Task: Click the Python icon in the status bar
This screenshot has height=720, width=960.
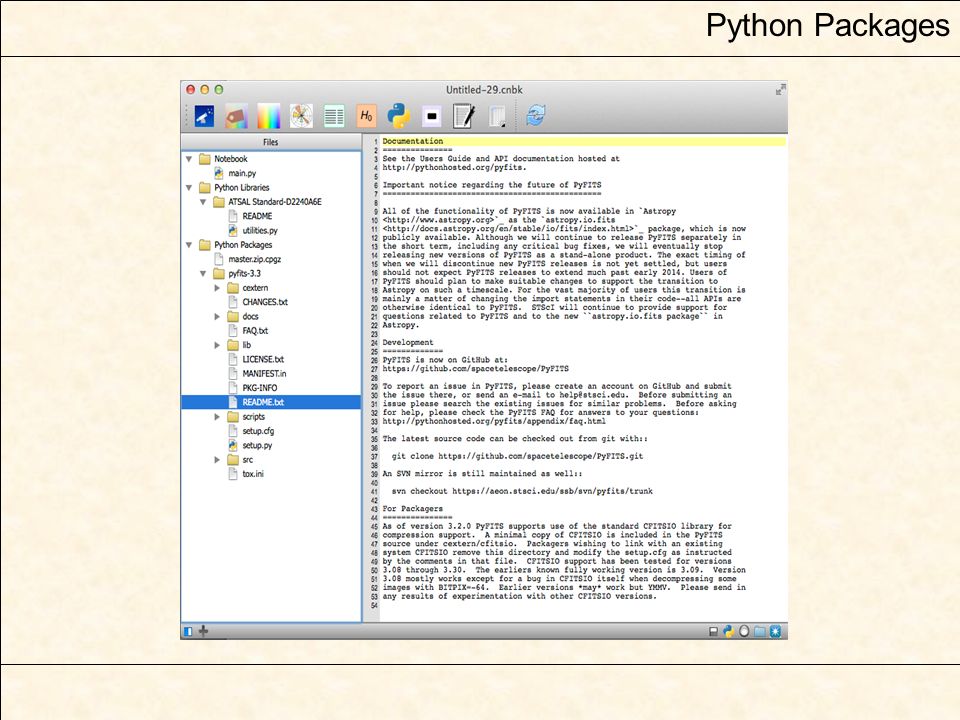Action: tap(729, 631)
